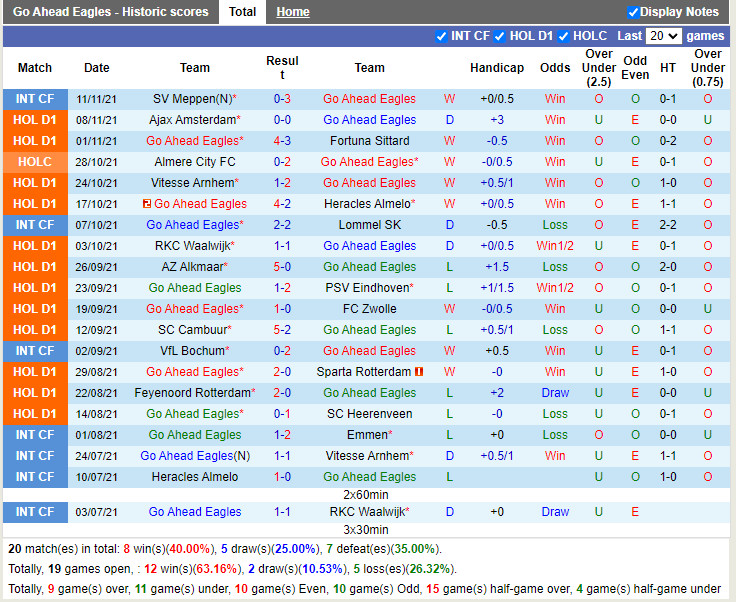Click the Over Under (2.5) column header

[599, 68]
